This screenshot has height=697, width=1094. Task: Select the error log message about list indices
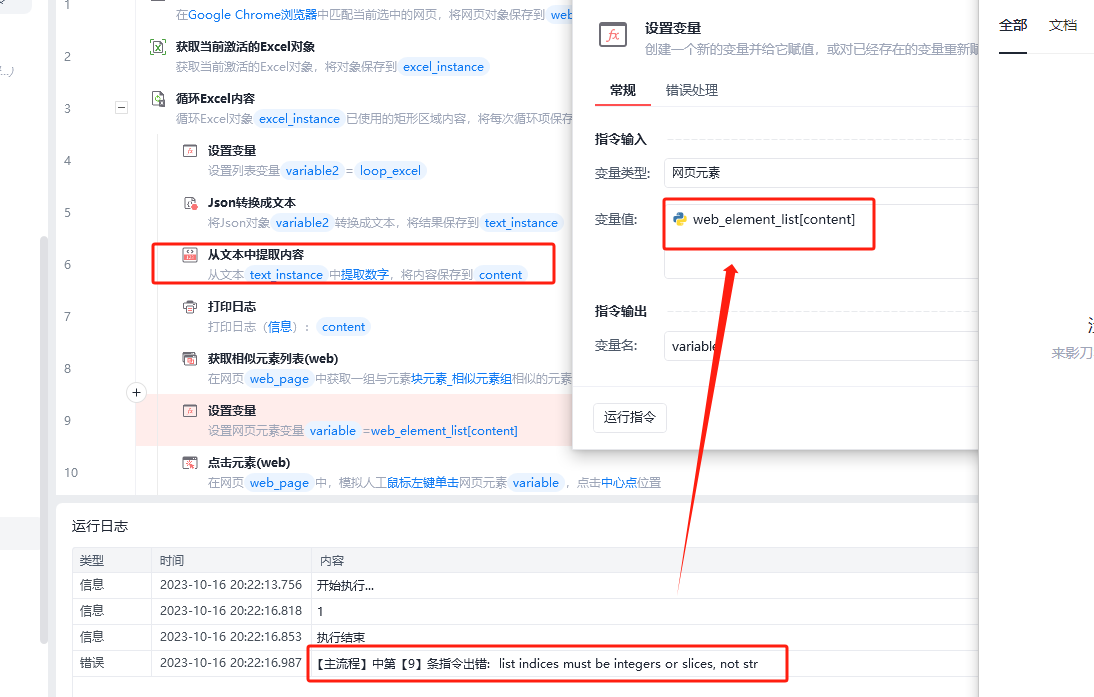coord(537,664)
